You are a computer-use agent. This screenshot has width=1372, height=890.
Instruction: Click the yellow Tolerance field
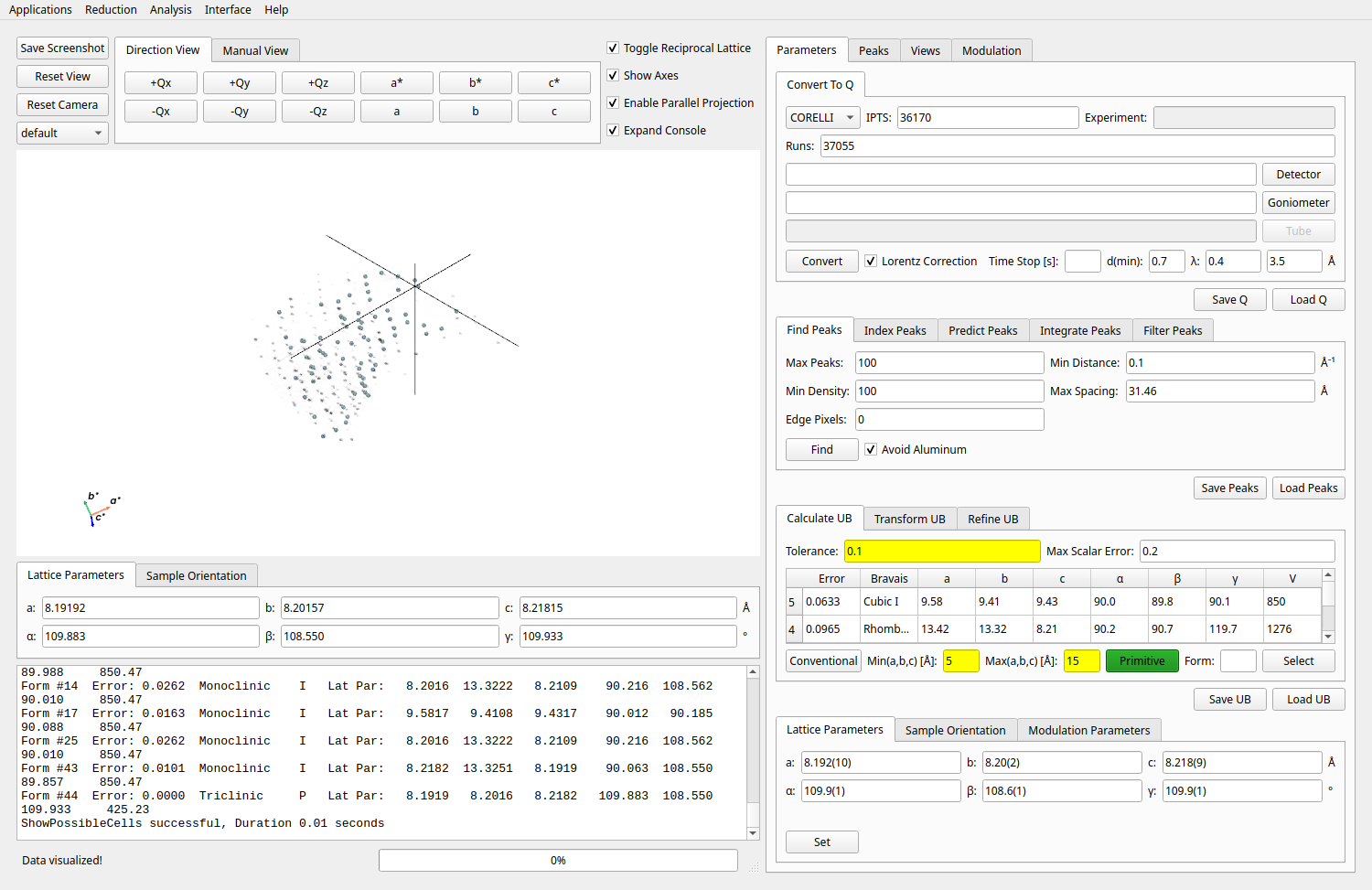click(x=942, y=551)
